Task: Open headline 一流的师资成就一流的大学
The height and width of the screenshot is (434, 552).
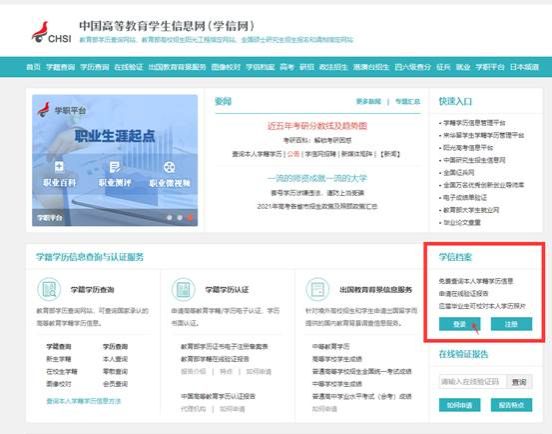Action: click(x=317, y=178)
